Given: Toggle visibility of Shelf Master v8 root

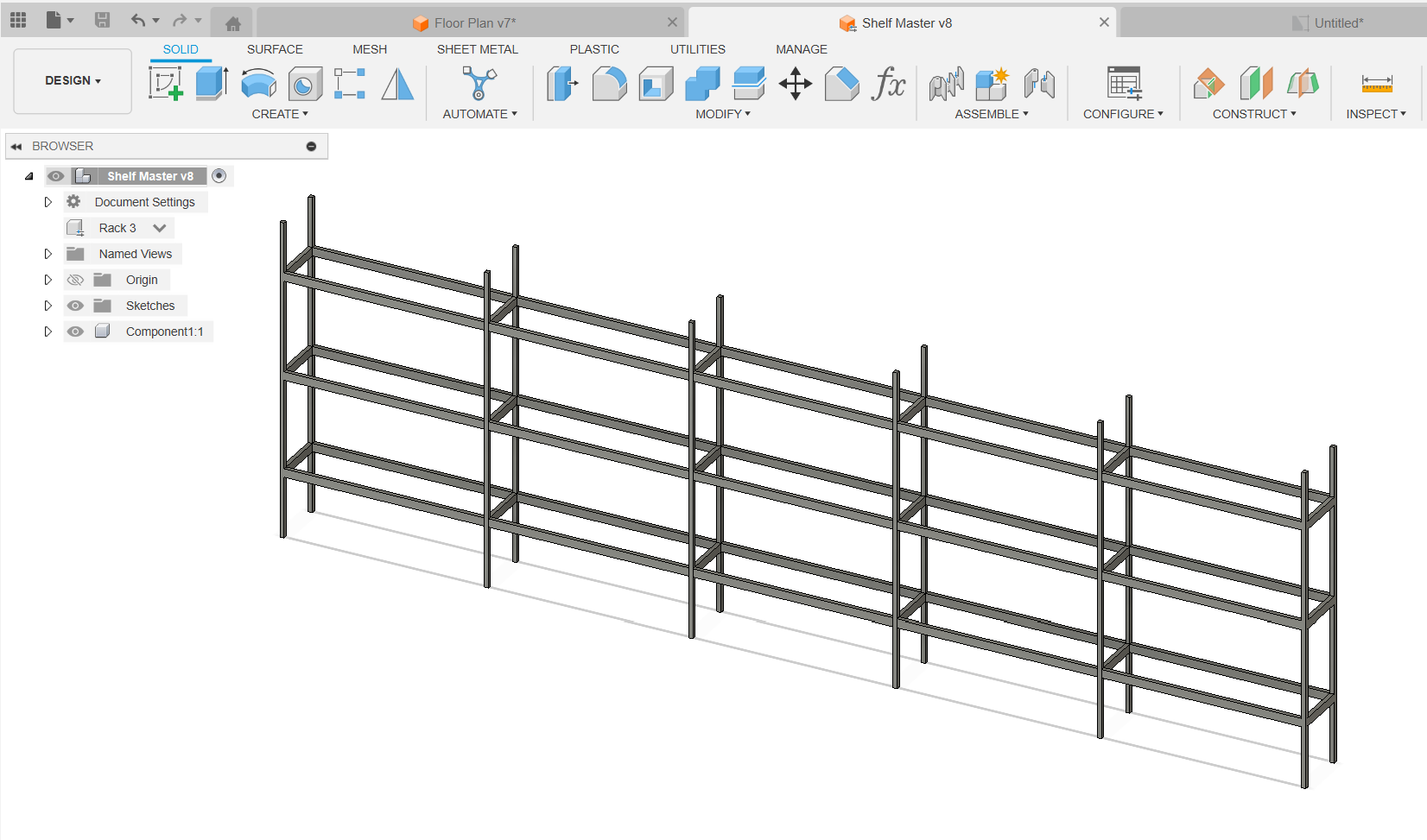Looking at the screenshot, I should click(x=56, y=176).
